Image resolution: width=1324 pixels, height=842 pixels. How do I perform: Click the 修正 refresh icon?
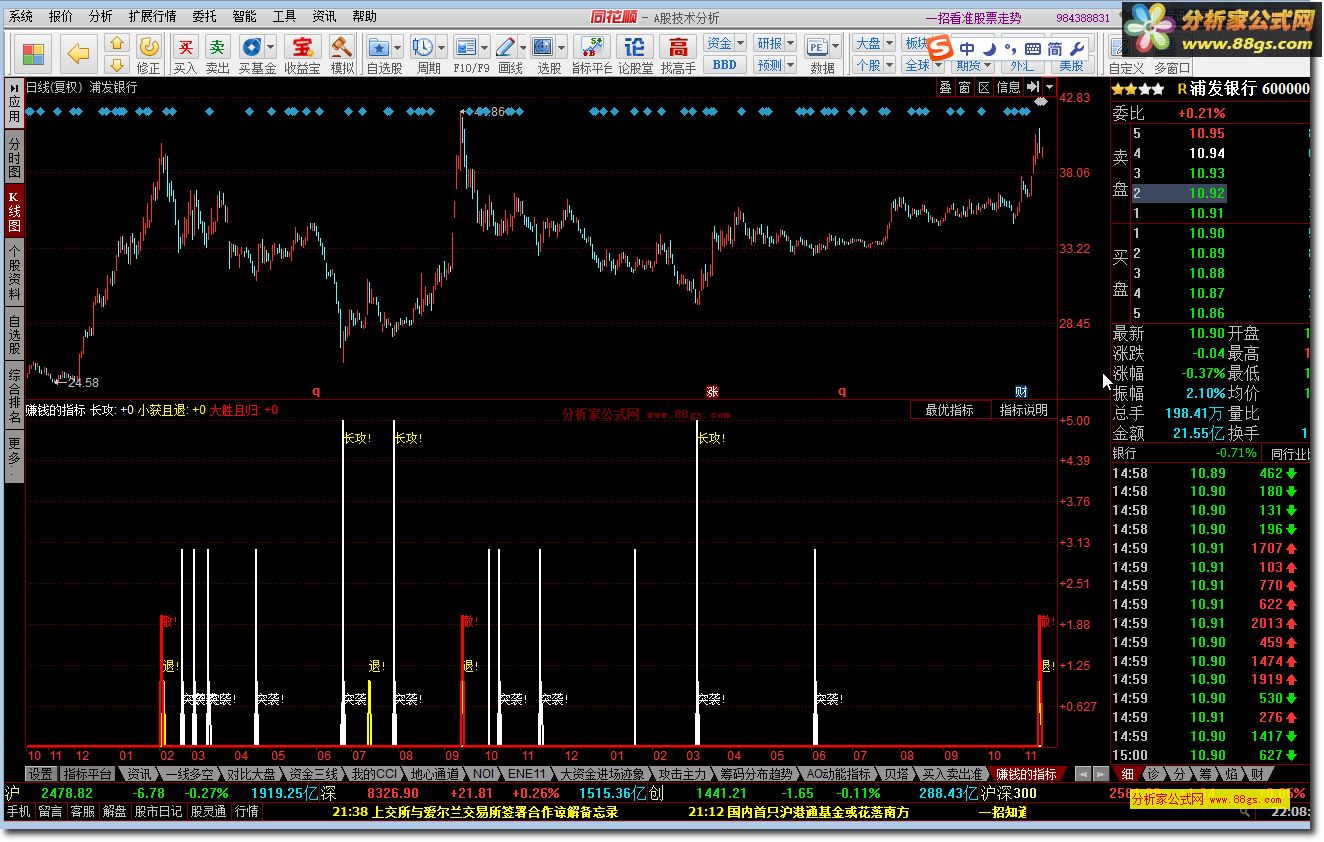[148, 47]
